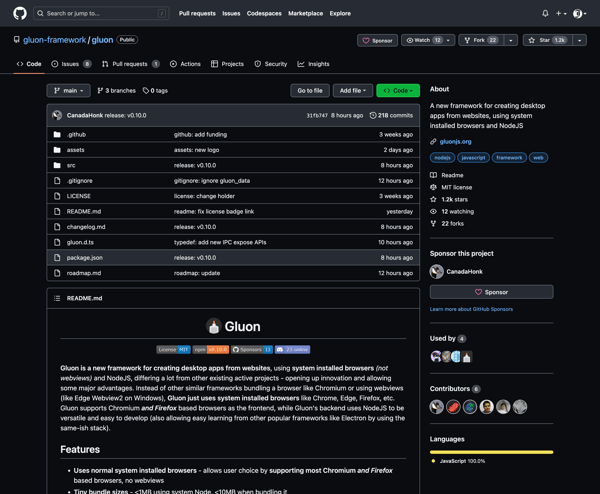Click the yellow JavaScript language bar

click(491, 452)
